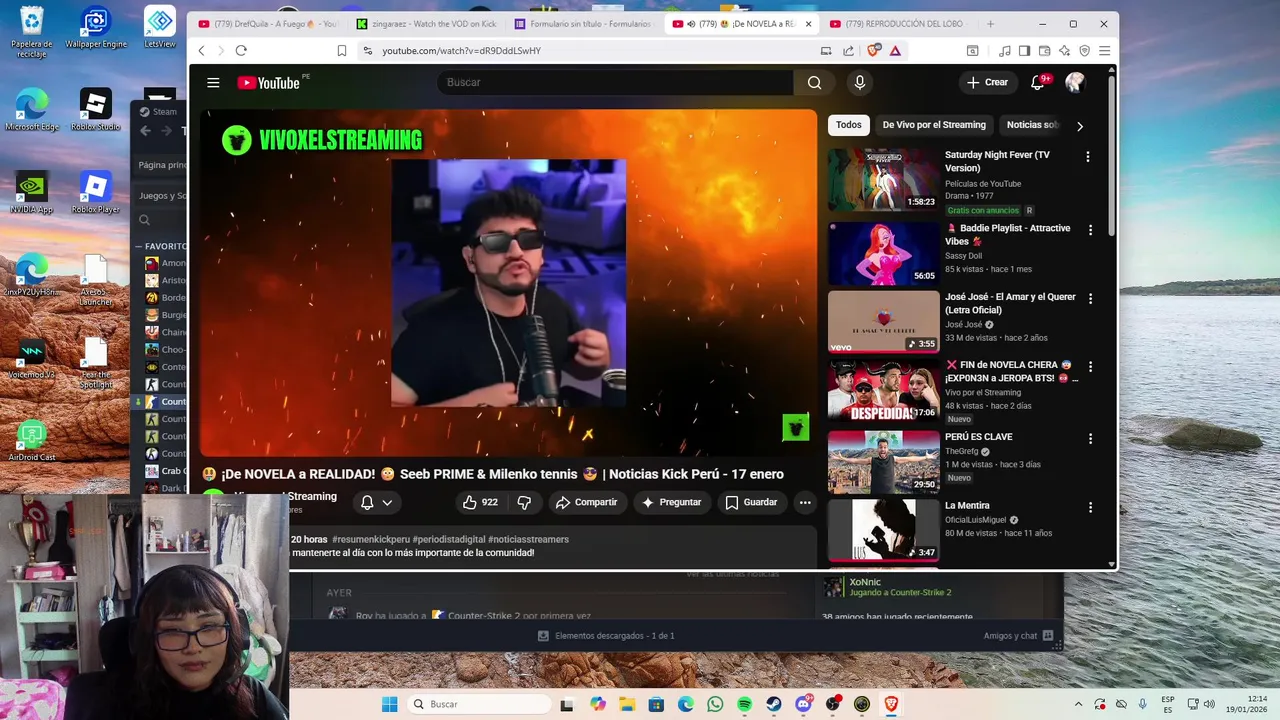
Task: Open options for Baddie Playlist video
Action: (1090, 230)
